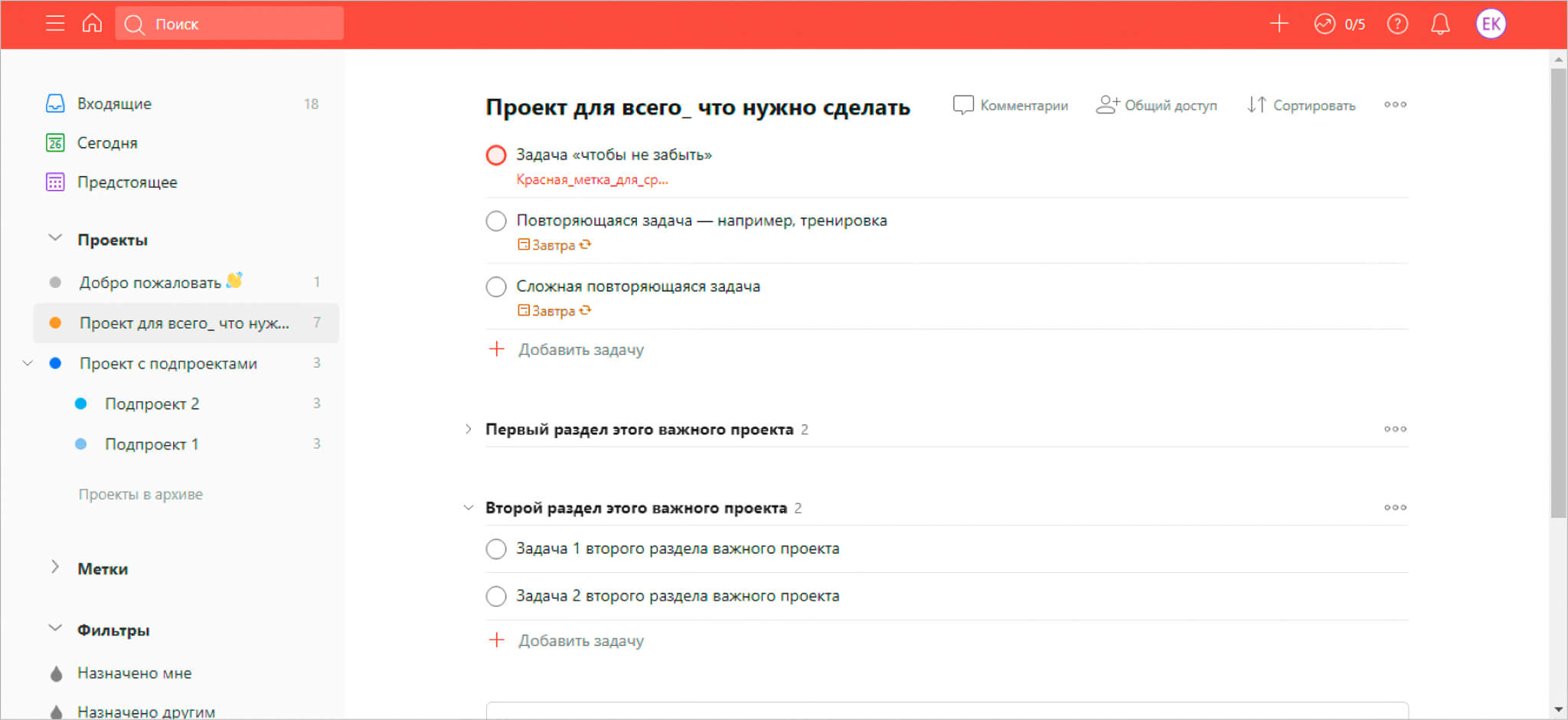Click the search field Поиск
Screen dimensions: 1568x720
230,24
